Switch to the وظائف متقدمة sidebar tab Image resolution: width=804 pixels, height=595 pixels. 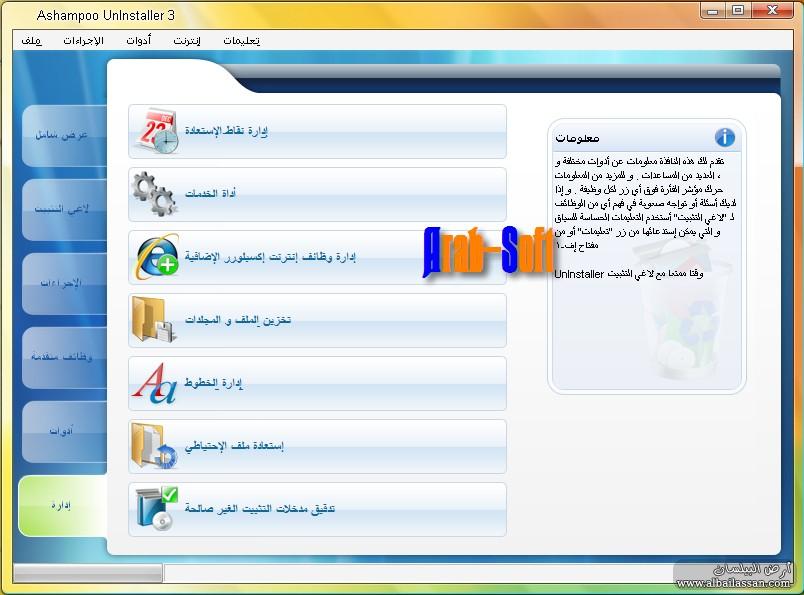[64, 357]
